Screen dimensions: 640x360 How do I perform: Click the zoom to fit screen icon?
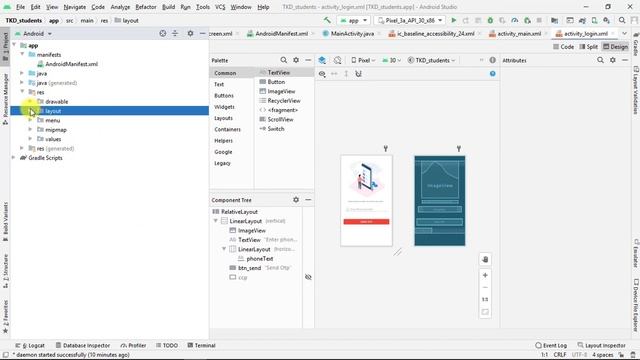[x=485, y=312]
